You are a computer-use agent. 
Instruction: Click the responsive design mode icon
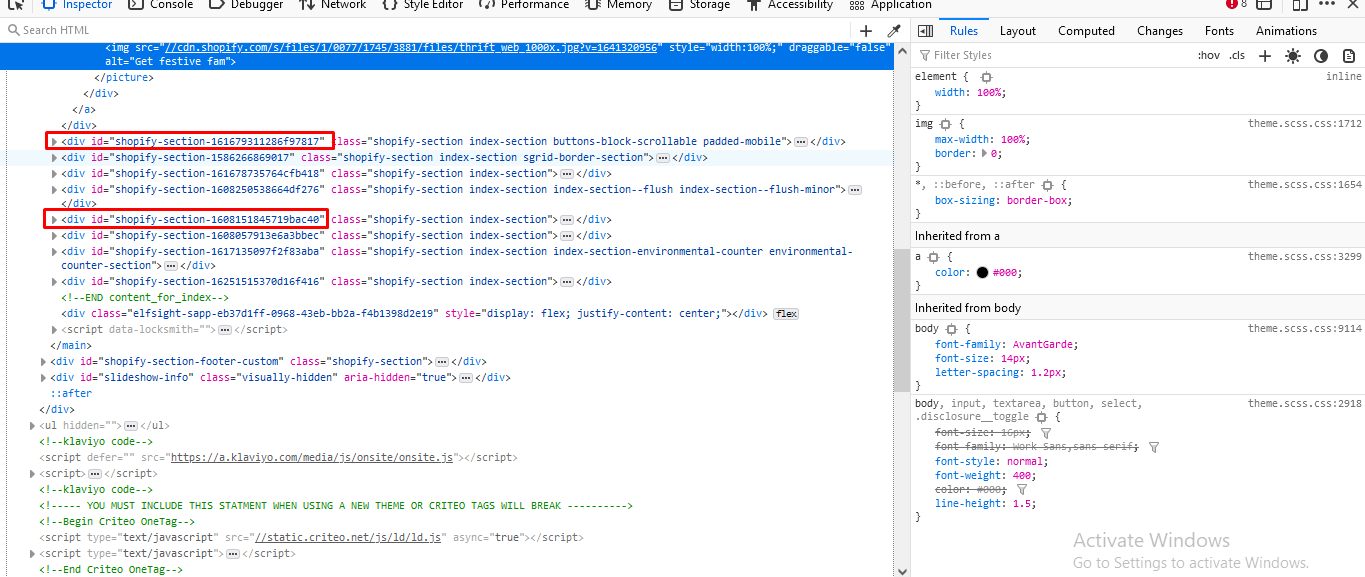[x=1299, y=5]
